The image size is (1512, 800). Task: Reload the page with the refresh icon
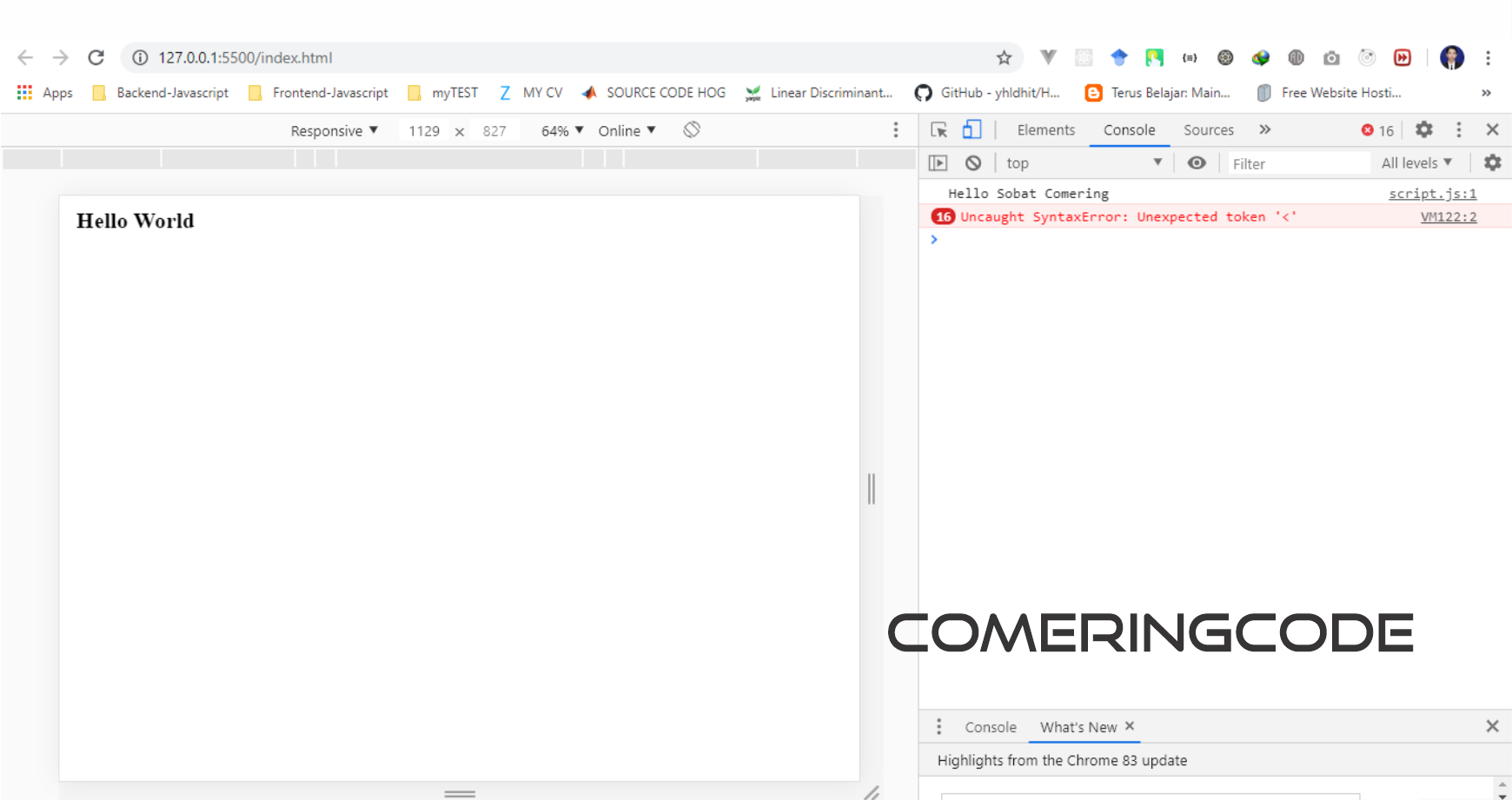(x=96, y=57)
